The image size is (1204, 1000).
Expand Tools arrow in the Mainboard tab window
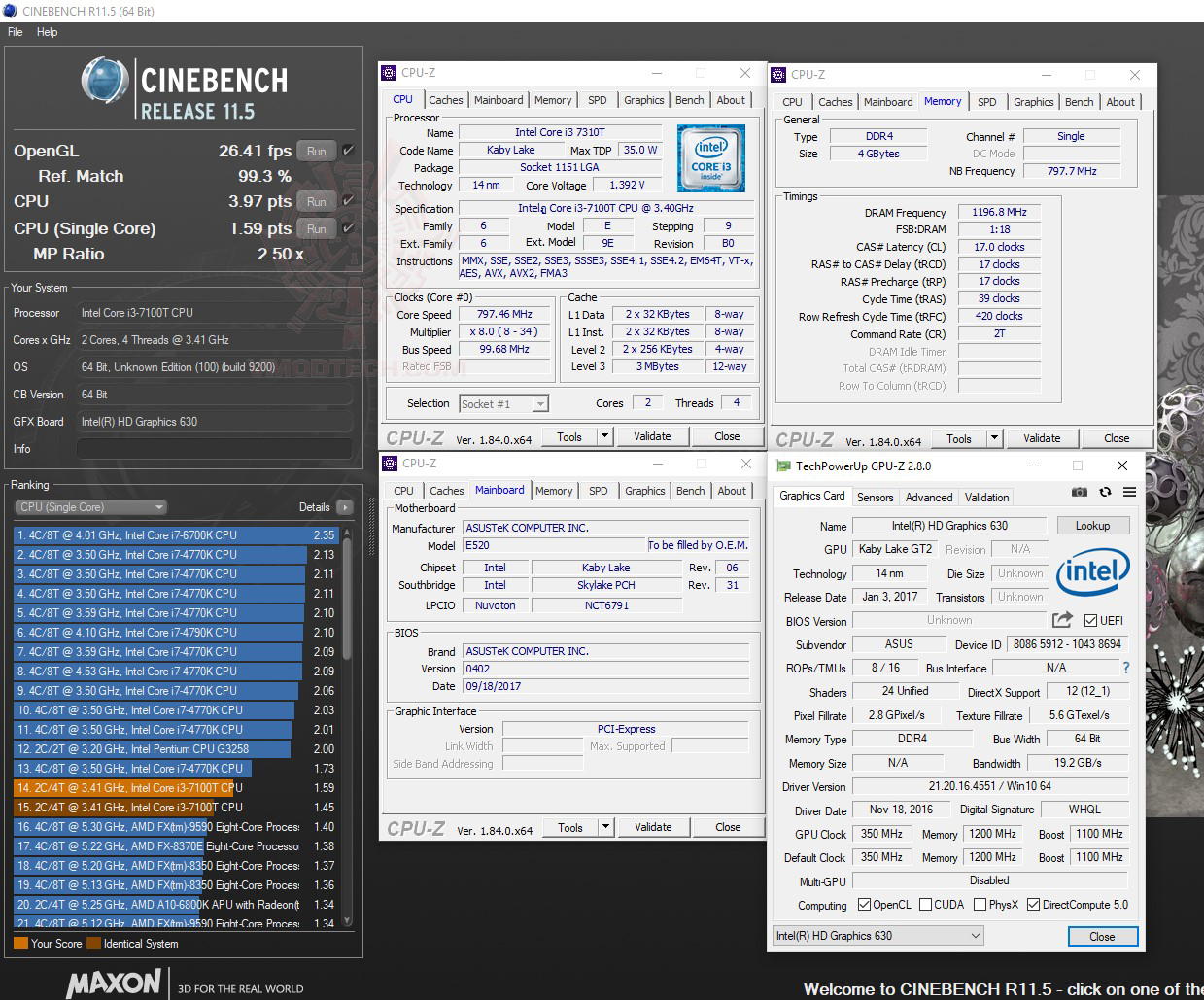pyautogui.click(x=606, y=827)
